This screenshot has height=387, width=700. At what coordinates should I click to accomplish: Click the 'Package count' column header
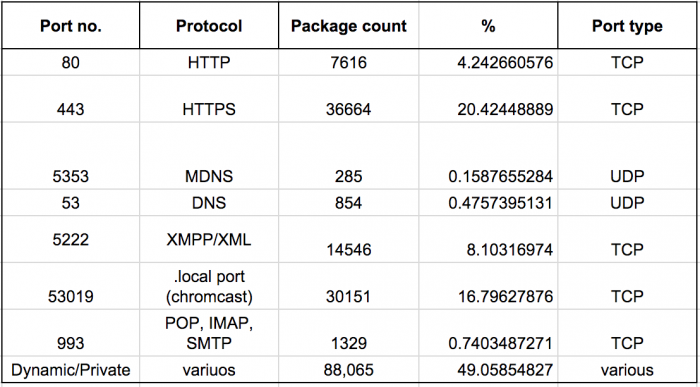[x=349, y=26]
